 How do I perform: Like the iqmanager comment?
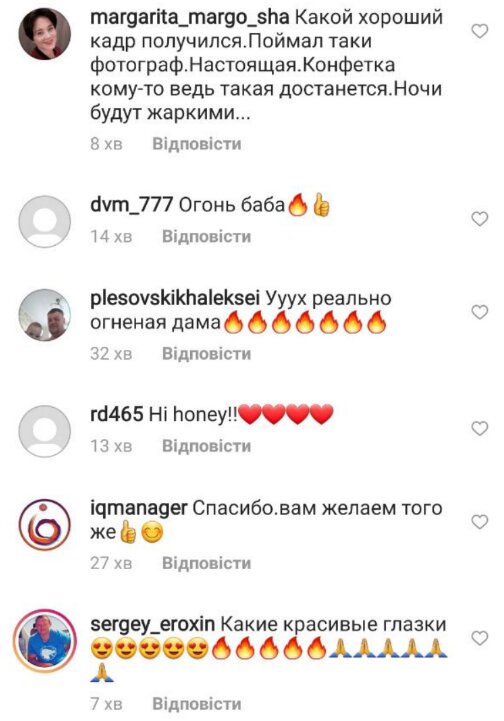coord(480,522)
